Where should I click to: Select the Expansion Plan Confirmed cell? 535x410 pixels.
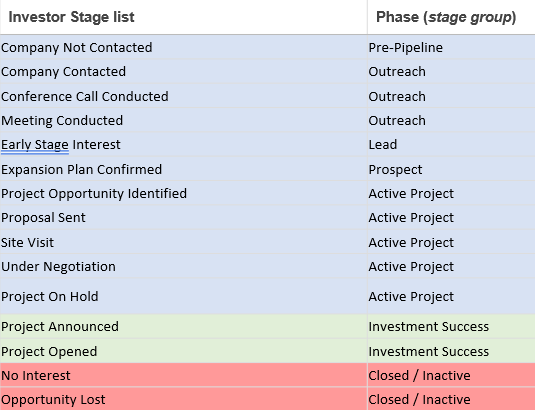(x=184, y=169)
